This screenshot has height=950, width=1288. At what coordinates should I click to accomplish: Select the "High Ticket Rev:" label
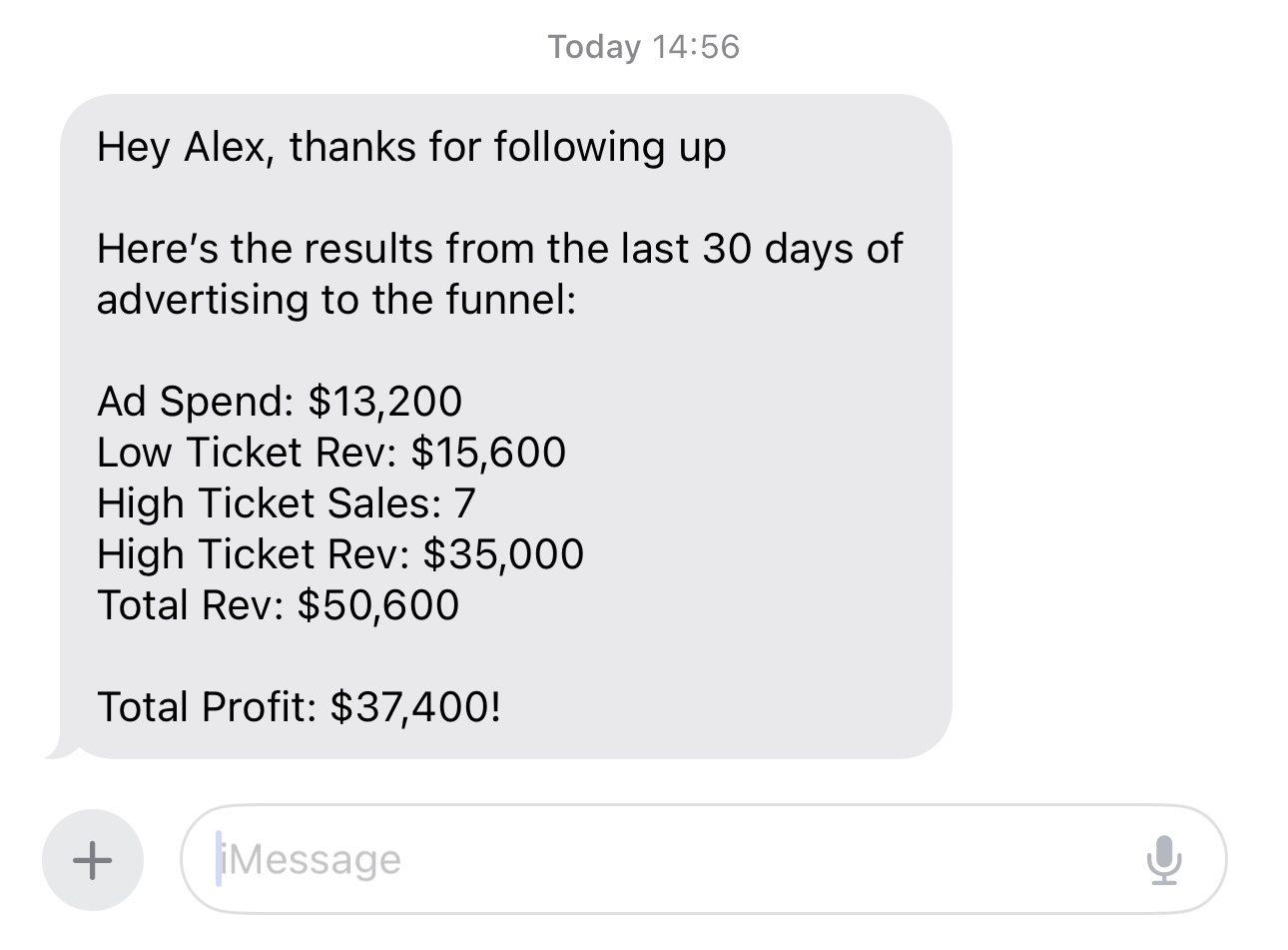254,553
